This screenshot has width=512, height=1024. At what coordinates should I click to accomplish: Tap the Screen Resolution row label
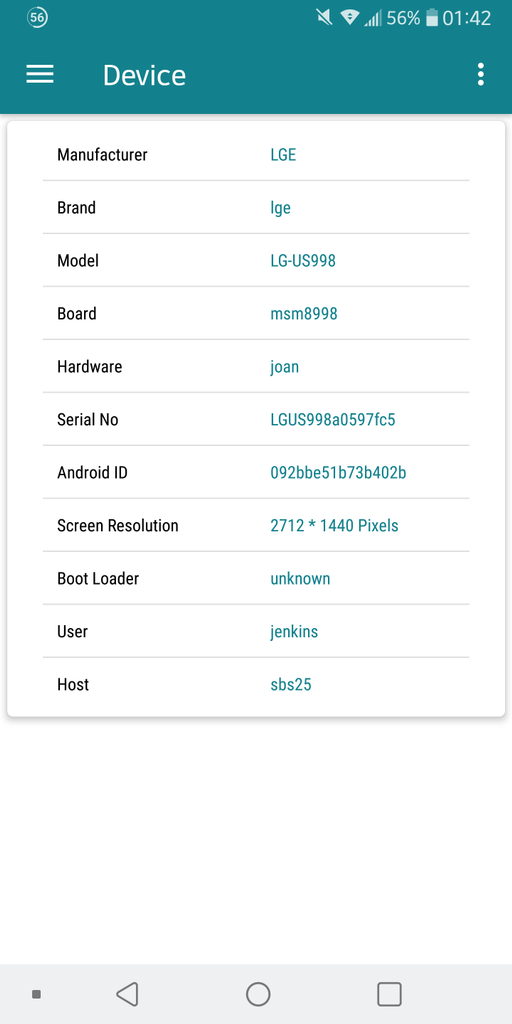[118, 525]
